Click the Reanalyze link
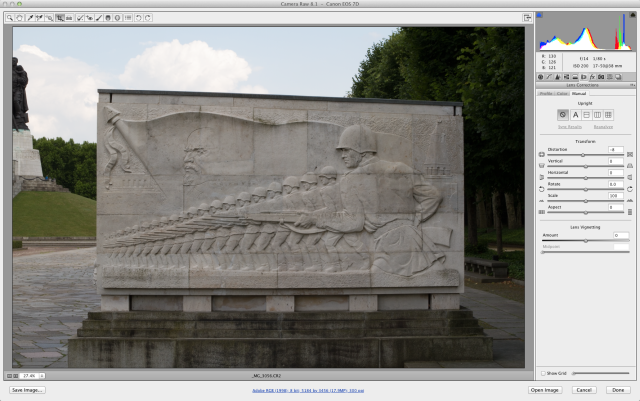The height and width of the screenshot is (401, 640). 604,127
